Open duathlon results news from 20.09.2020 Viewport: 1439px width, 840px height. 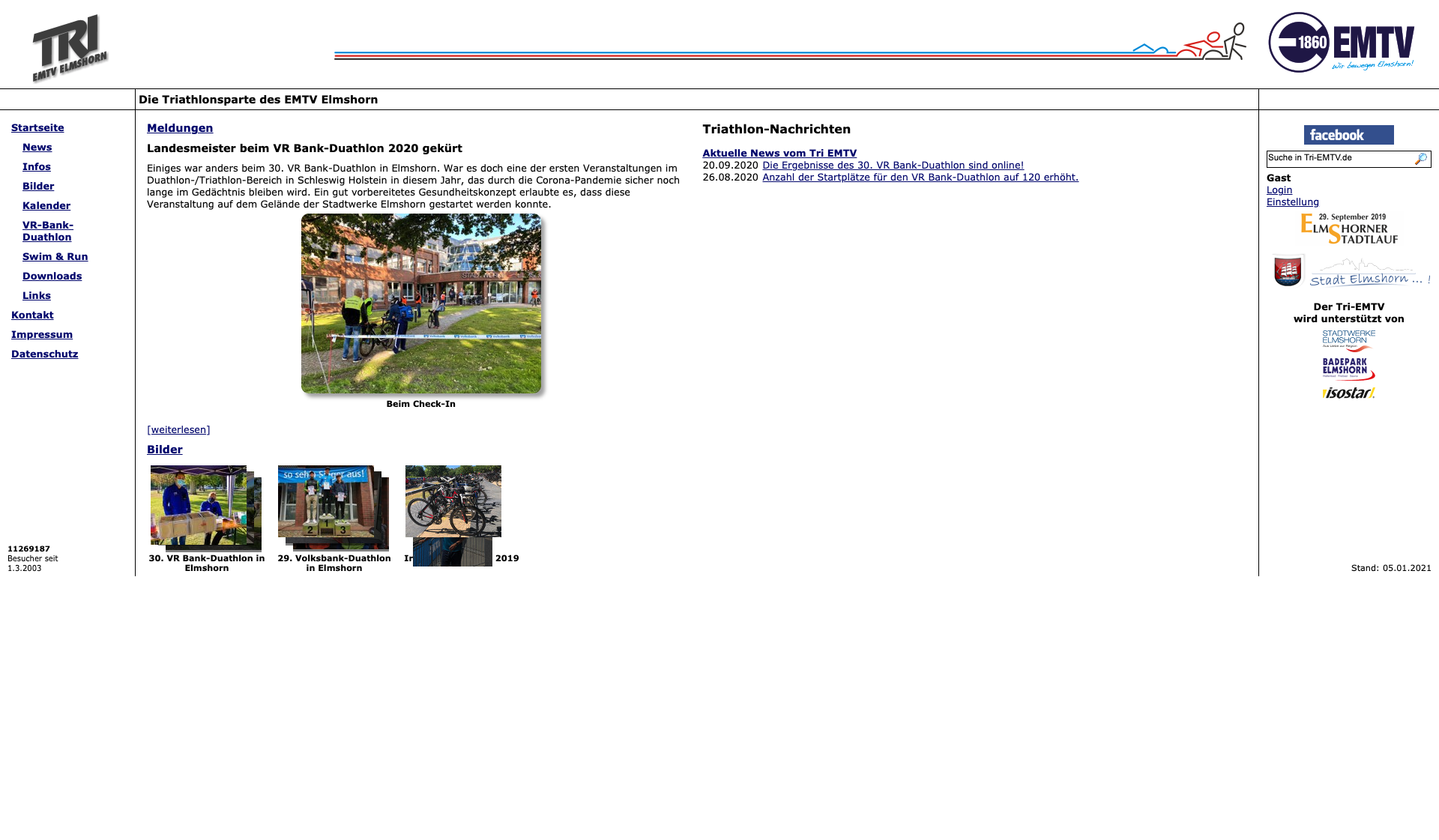(x=892, y=165)
